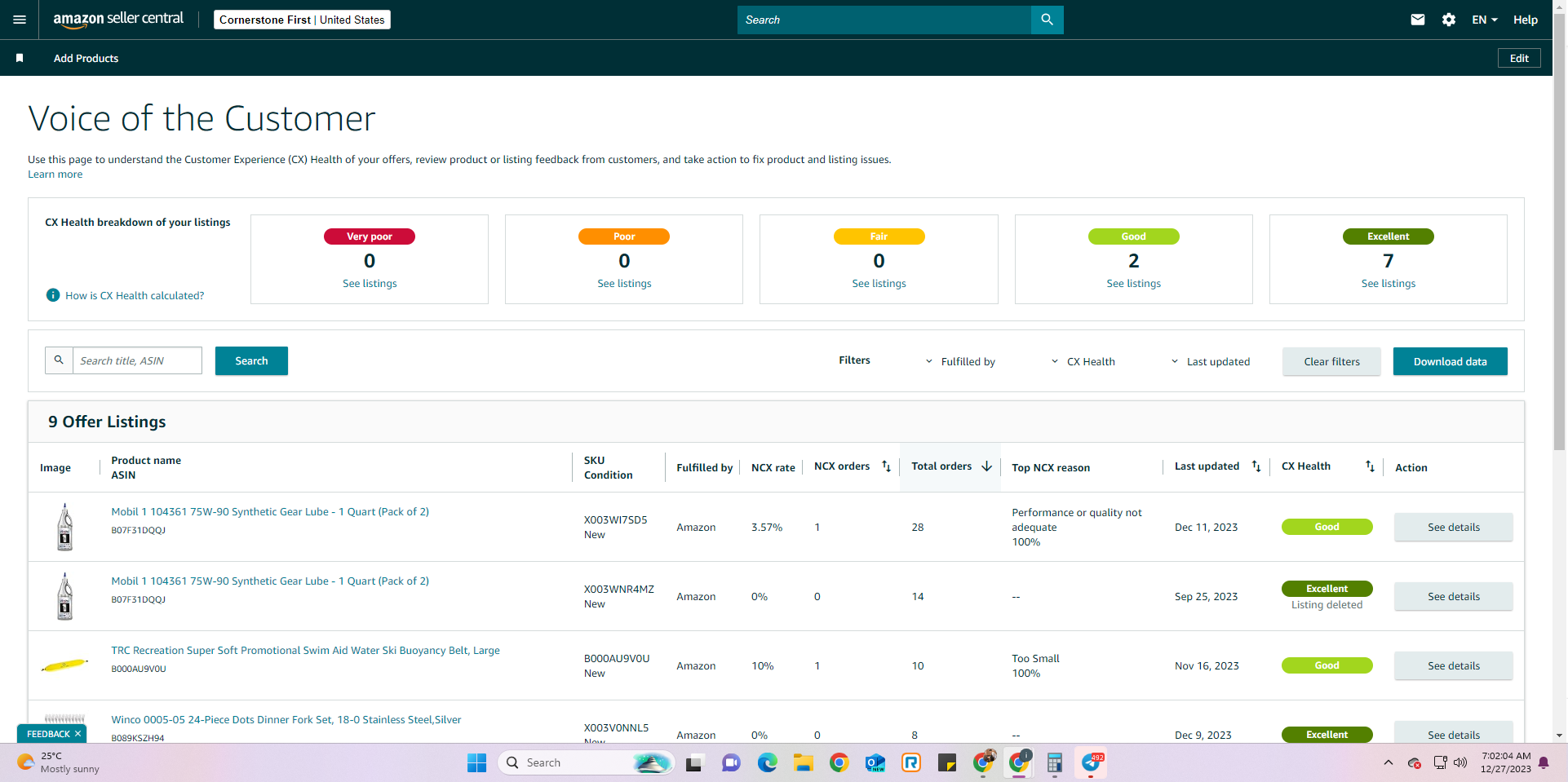Sort by Last updated arrows

coord(1256,466)
